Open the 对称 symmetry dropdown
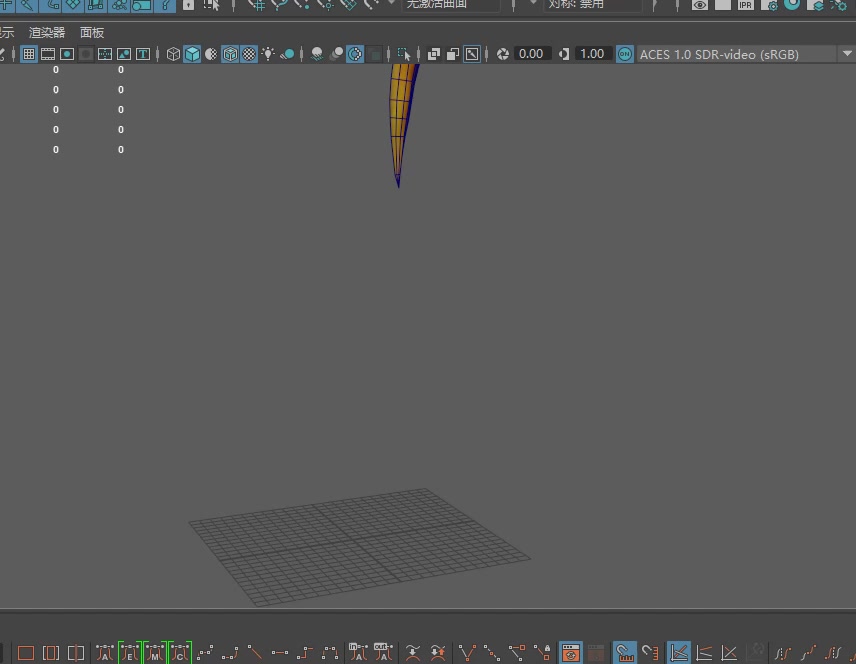The width and height of the screenshot is (856, 664). pos(592,4)
